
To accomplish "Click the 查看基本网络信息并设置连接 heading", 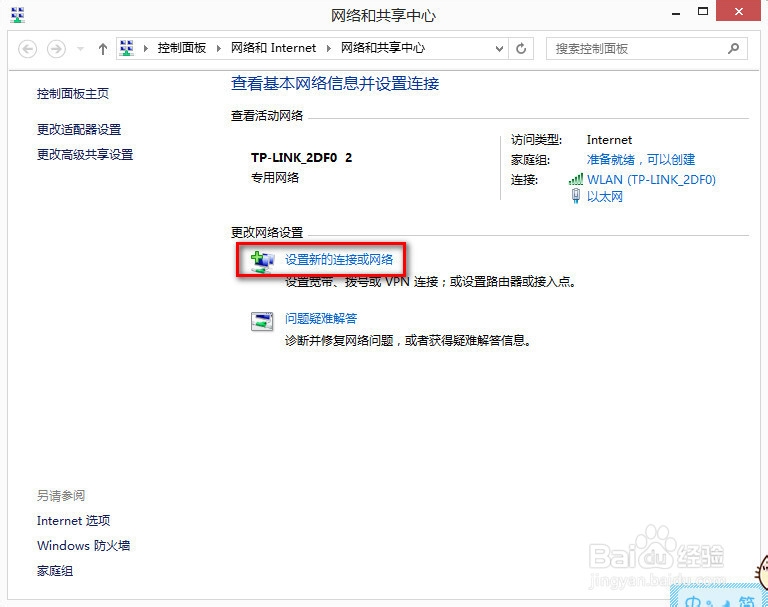I will [335, 83].
